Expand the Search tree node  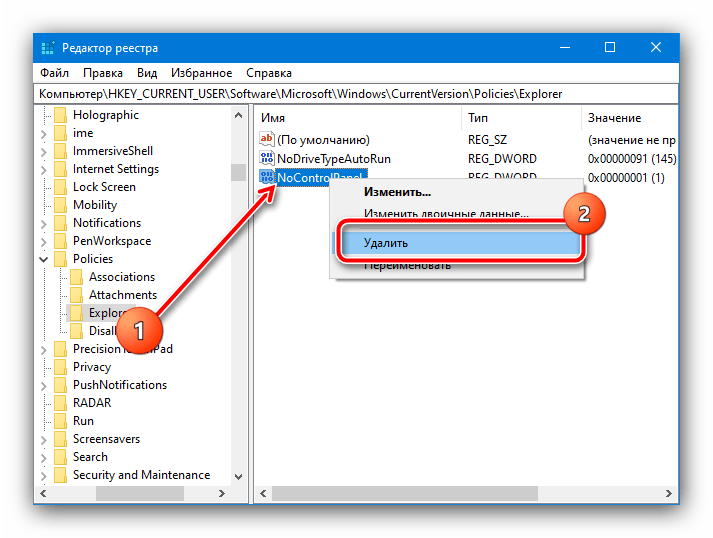tap(44, 458)
